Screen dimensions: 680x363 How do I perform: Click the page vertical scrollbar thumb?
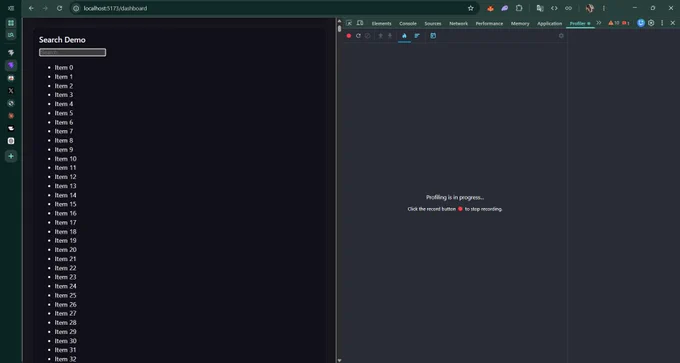click(x=340, y=29)
